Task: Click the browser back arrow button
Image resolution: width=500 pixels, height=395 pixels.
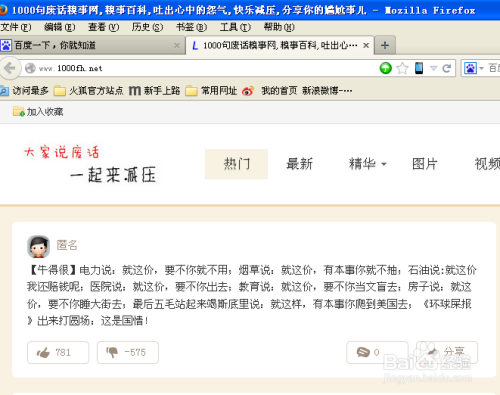Action: pos(9,68)
